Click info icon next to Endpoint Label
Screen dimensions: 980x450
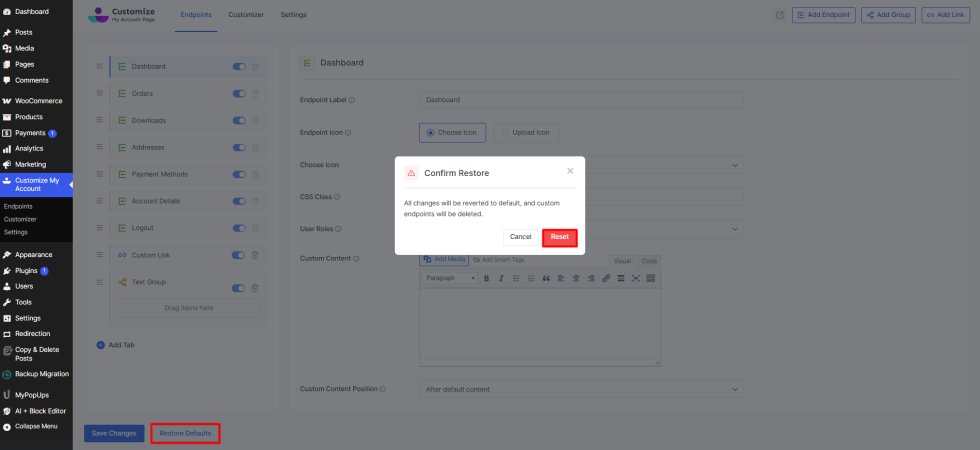pyautogui.click(x=351, y=100)
